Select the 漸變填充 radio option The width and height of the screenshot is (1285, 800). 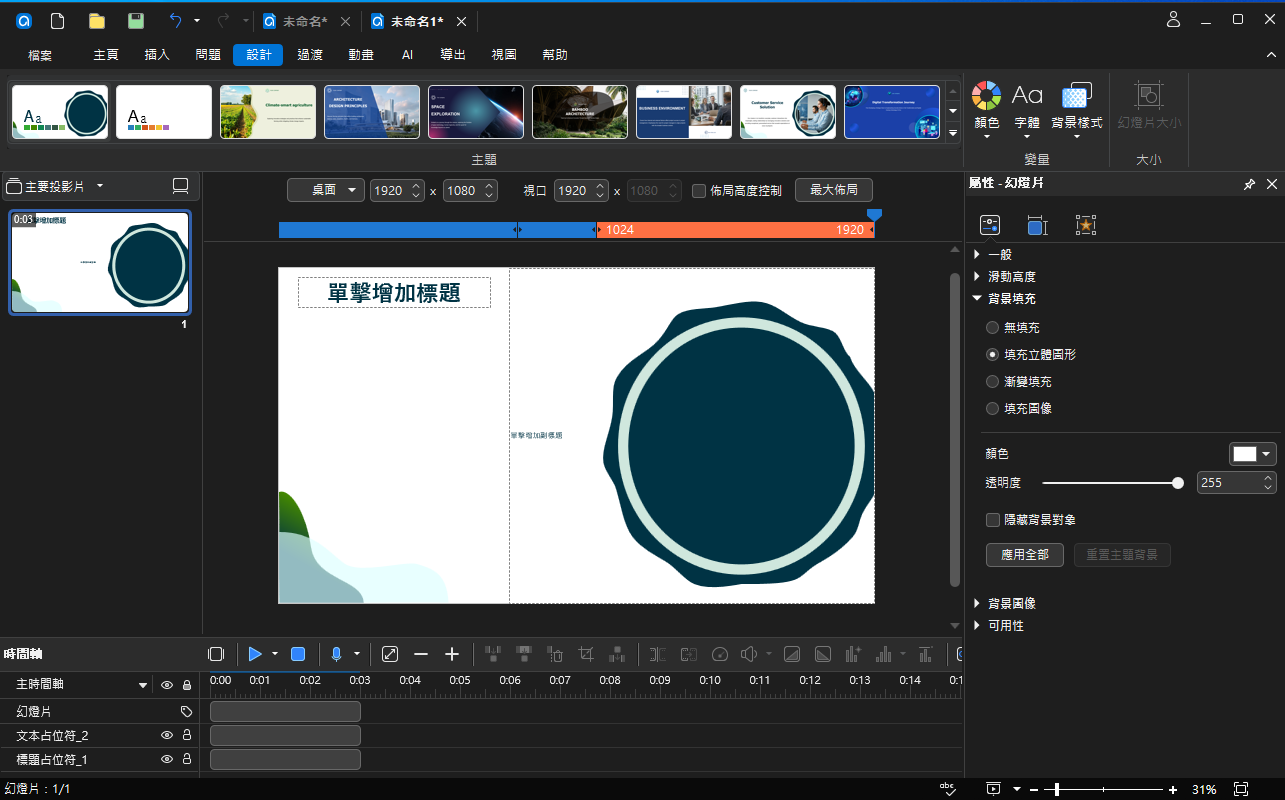(x=992, y=381)
